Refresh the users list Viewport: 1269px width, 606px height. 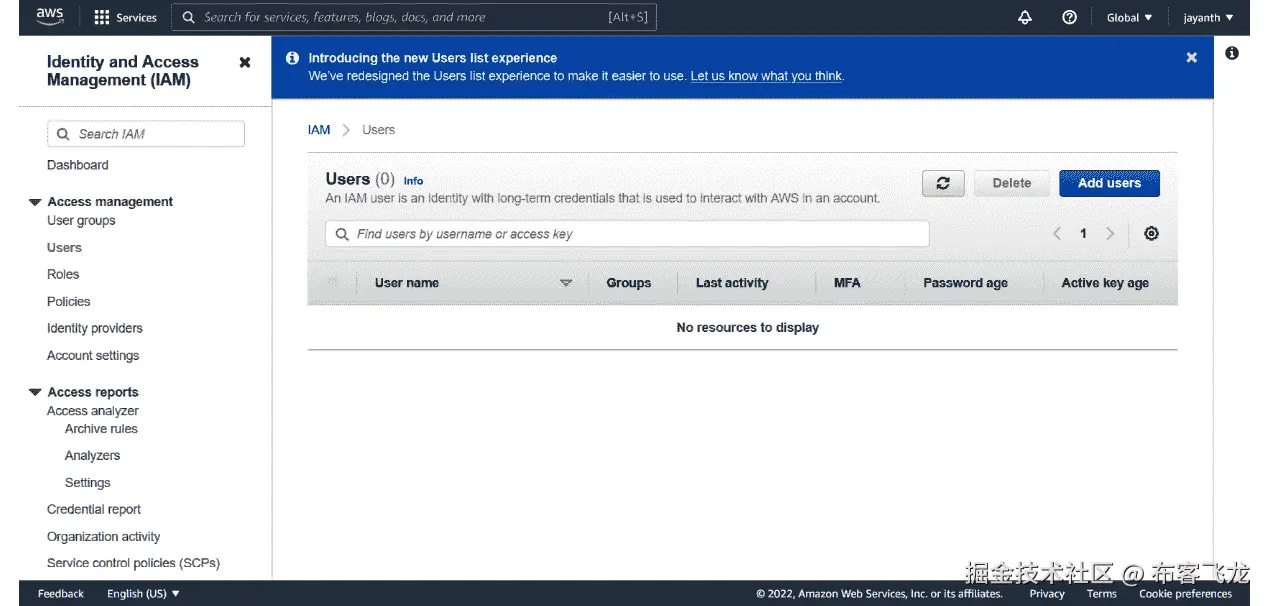pyautogui.click(x=943, y=183)
